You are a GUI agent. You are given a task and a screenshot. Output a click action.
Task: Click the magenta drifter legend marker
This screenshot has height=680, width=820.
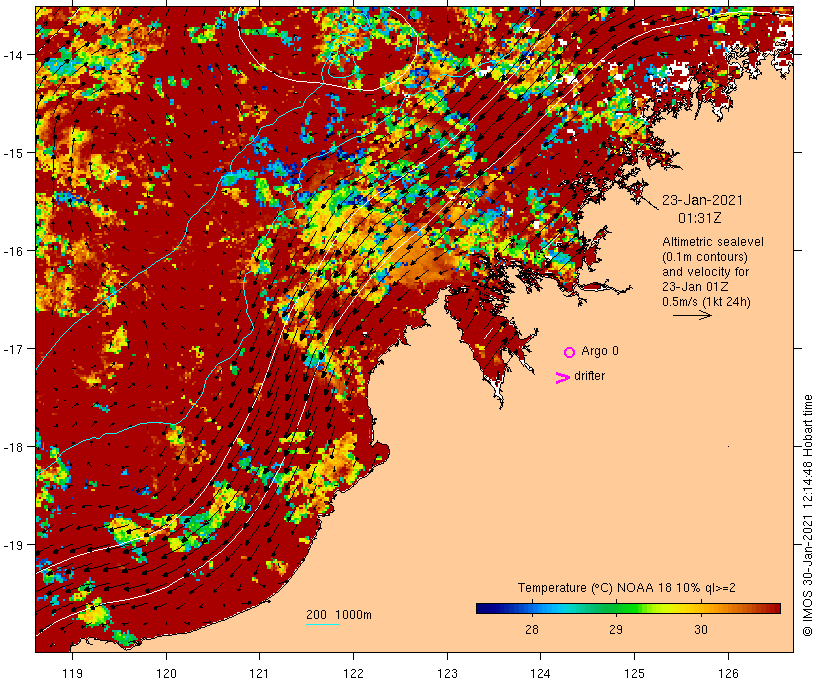pyautogui.click(x=563, y=378)
